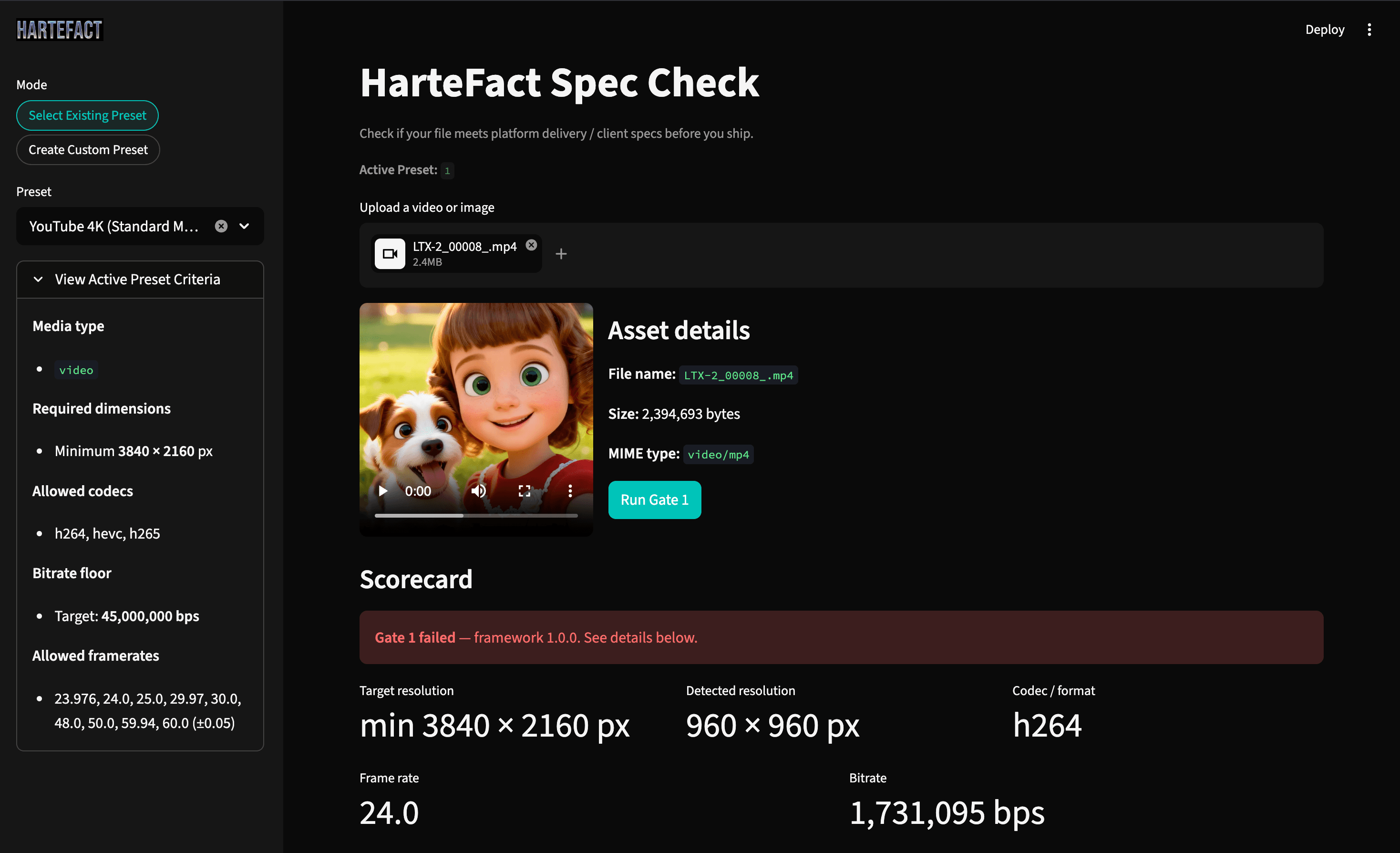The image size is (1400, 853).
Task: Click the h264 codec value
Action: click(x=1047, y=726)
